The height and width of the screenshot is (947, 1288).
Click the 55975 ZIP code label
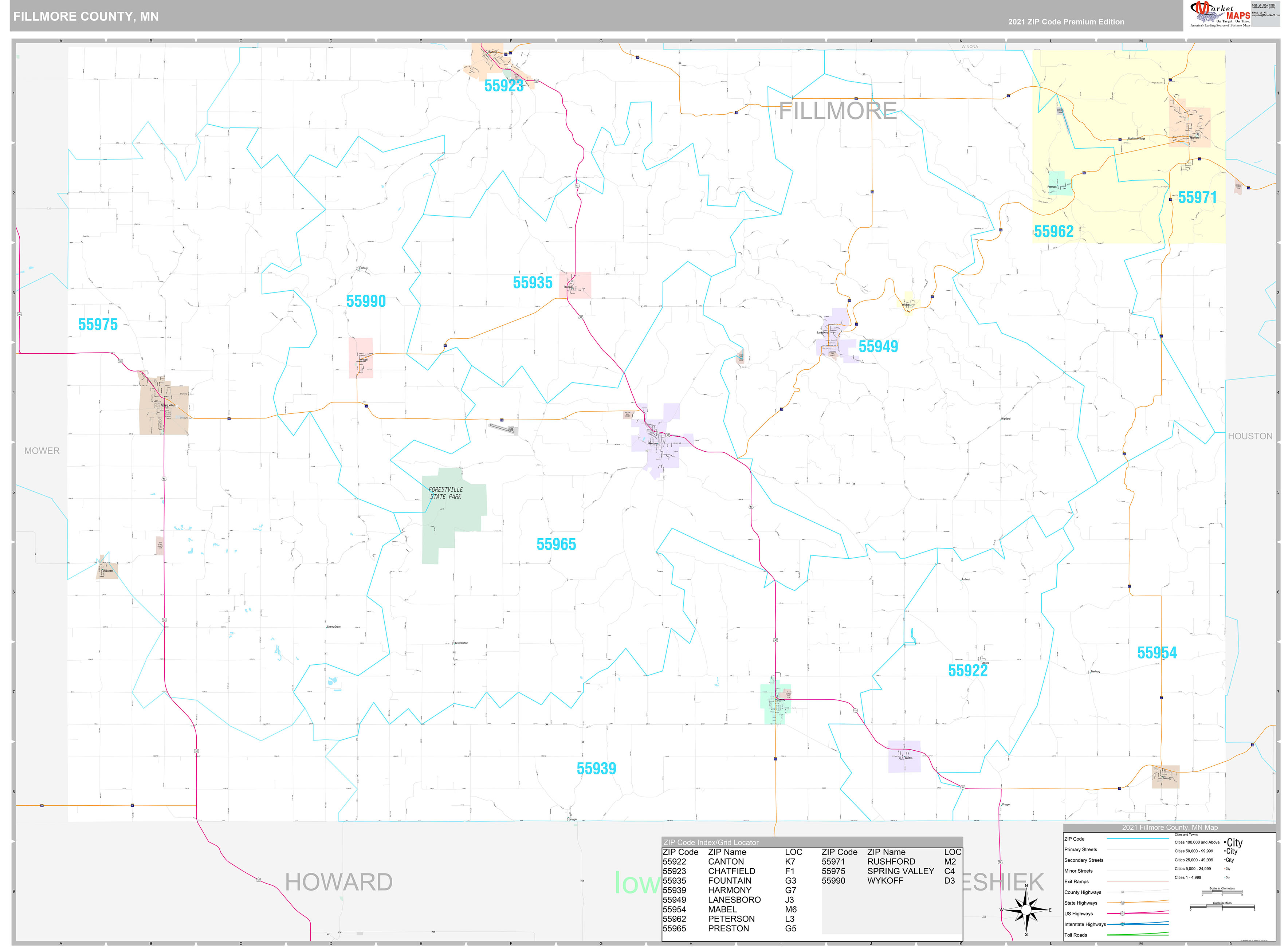[x=98, y=325]
